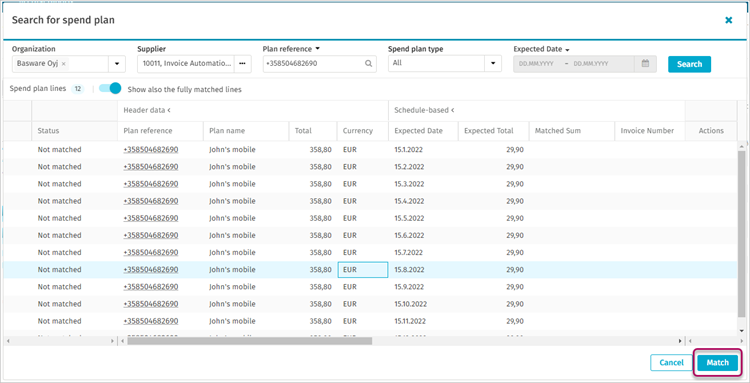Click the horizontal scrollbar thumb
The height and width of the screenshot is (383, 750).
pos(249,341)
